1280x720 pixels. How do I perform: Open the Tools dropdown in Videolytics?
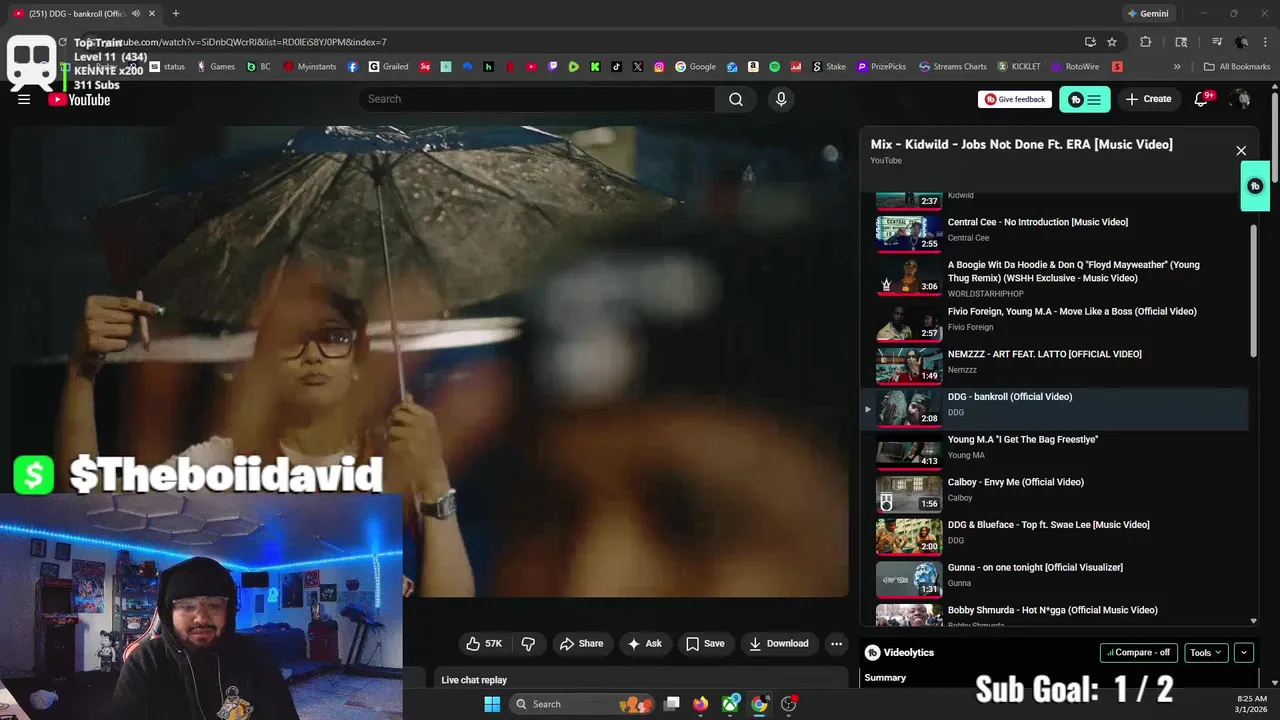[1207, 653]
